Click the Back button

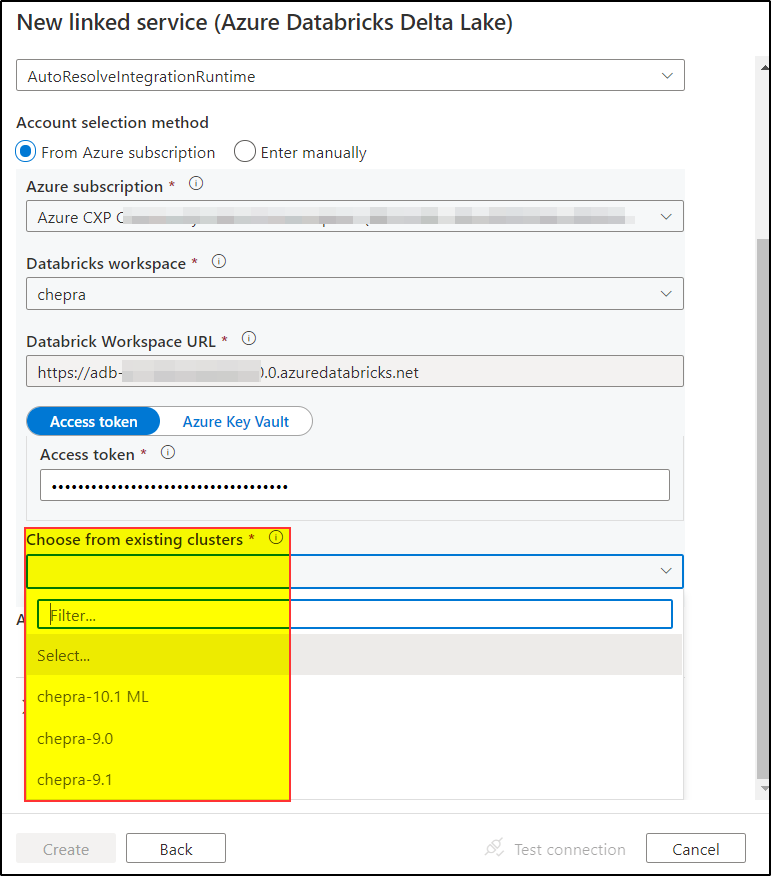(176, 849)
